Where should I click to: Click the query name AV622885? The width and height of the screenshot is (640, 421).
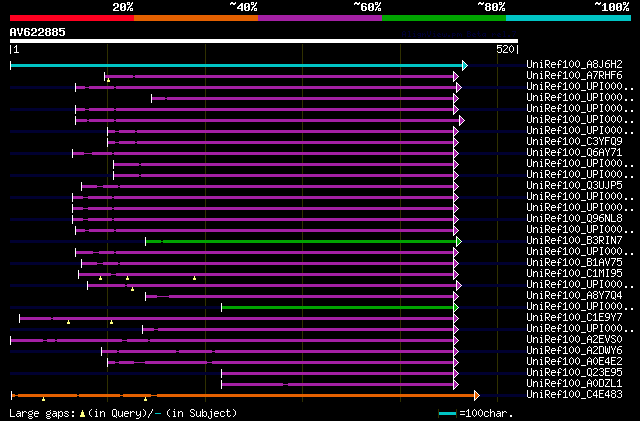point(38,32)
